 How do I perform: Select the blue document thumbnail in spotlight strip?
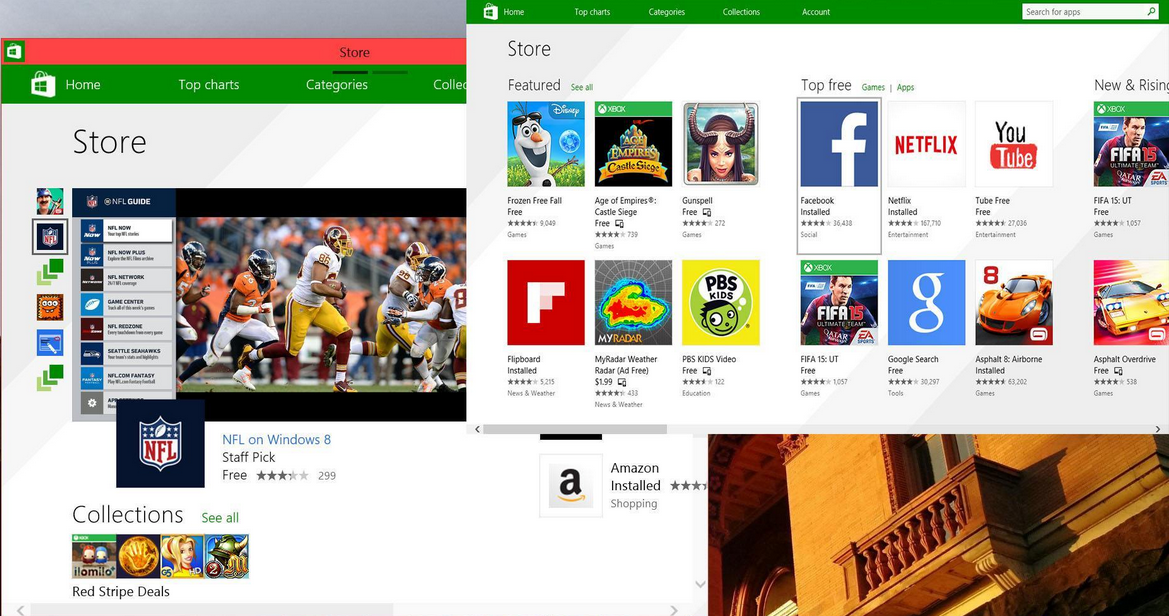[x=50, y=343]
